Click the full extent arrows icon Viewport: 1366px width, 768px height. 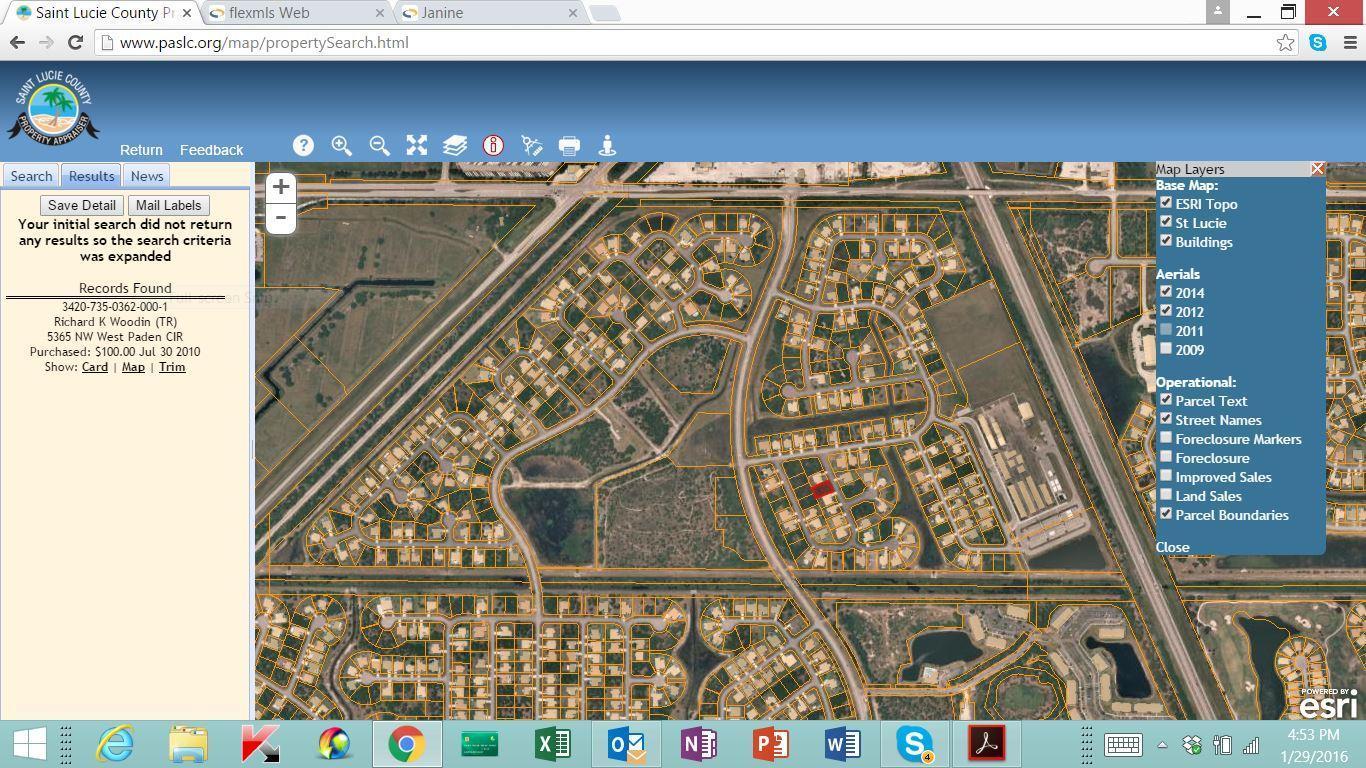(417, 146)
